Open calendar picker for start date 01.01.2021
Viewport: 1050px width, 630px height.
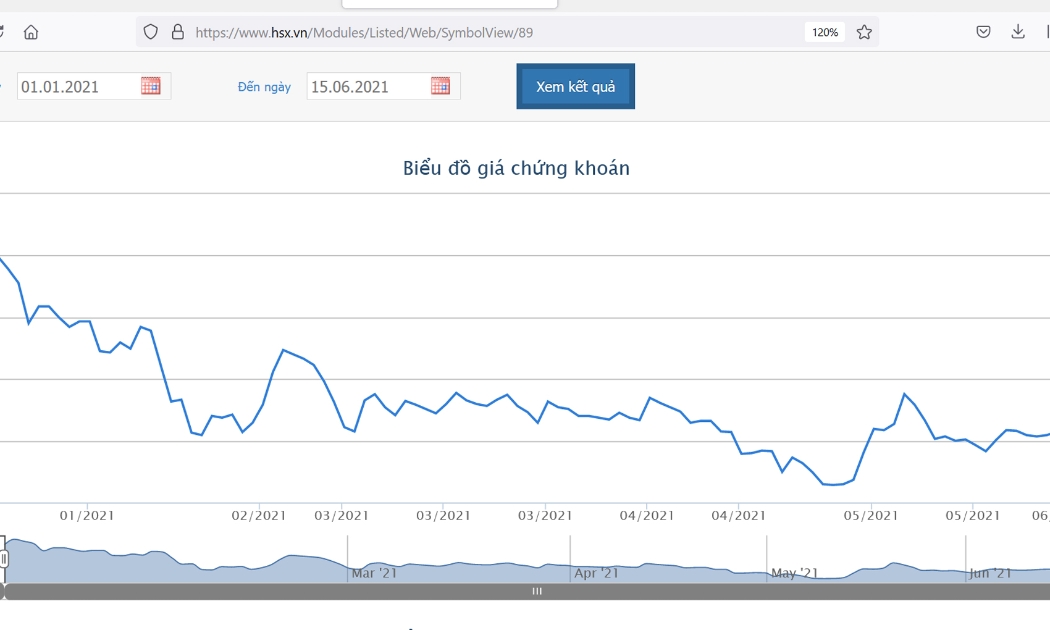[x=151, y=86]
